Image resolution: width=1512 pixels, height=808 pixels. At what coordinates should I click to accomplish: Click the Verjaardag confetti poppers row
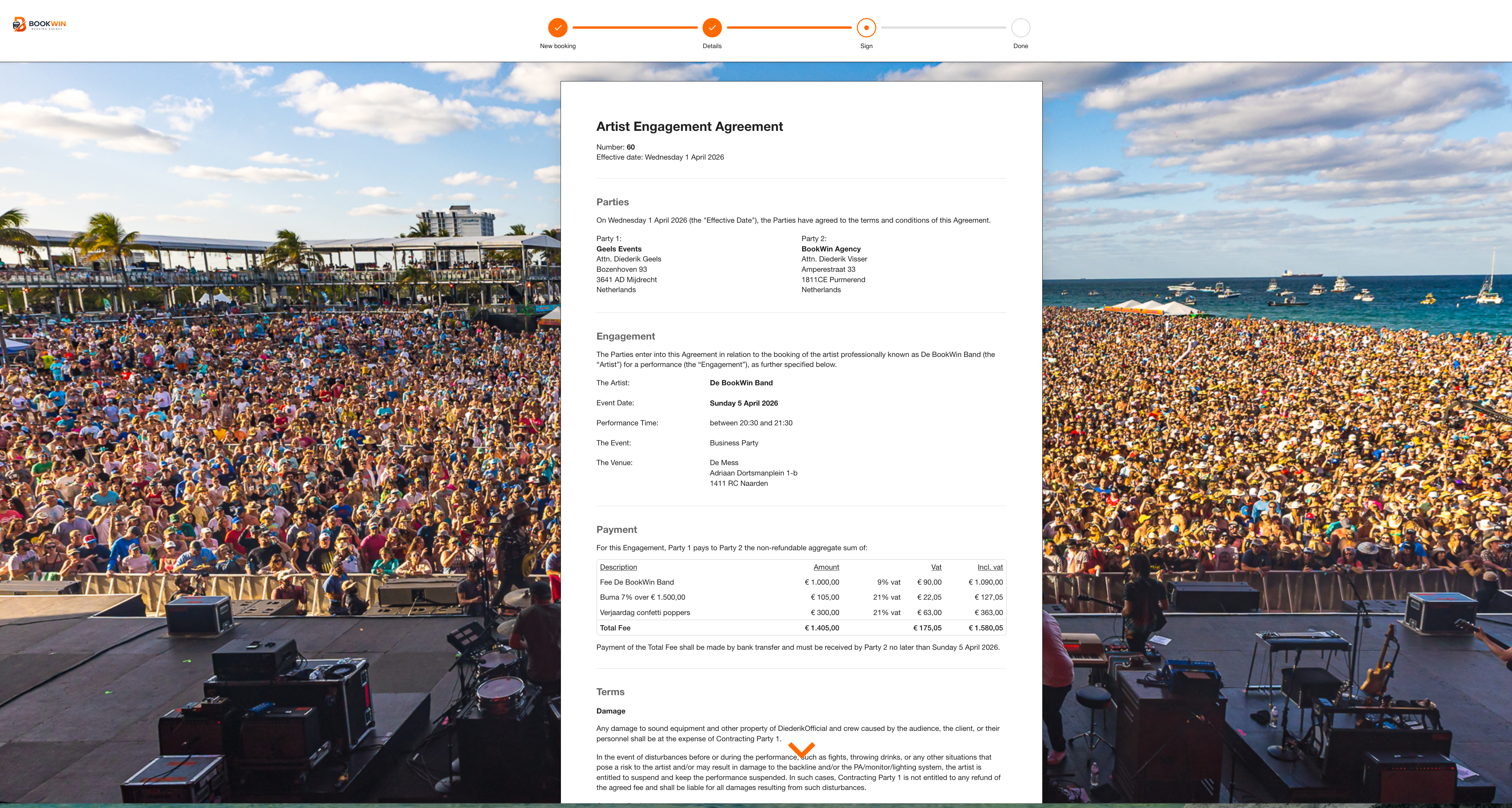coord(644,613)
